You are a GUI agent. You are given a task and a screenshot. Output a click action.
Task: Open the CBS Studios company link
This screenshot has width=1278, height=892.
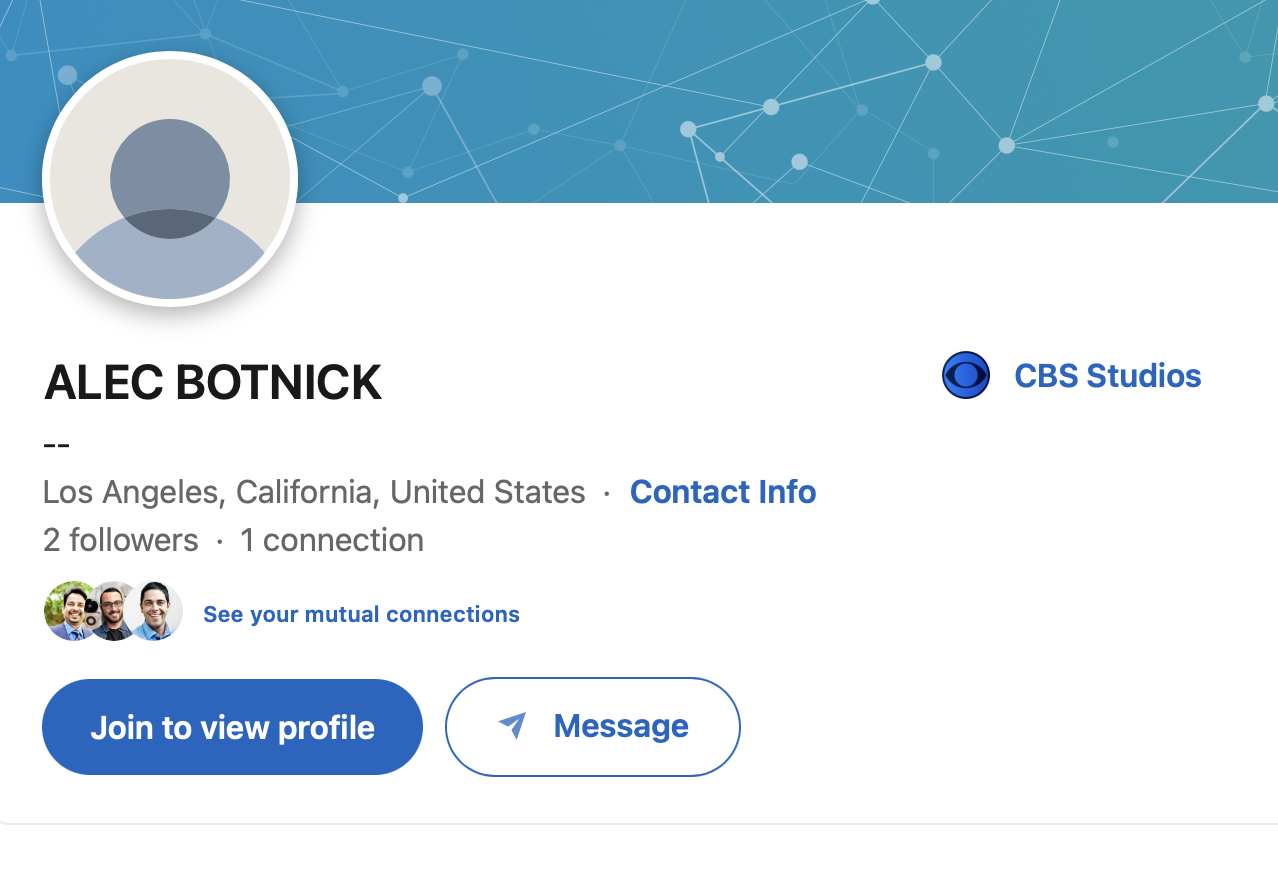1108,376
